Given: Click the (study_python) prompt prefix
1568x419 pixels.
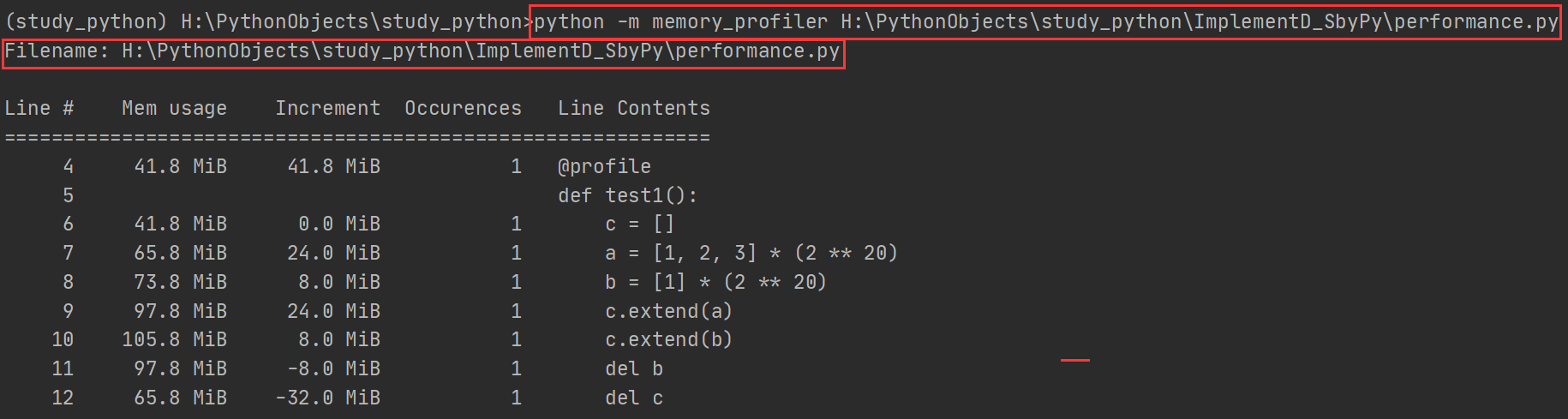Looking at the screenshot, I should [86, 21].
